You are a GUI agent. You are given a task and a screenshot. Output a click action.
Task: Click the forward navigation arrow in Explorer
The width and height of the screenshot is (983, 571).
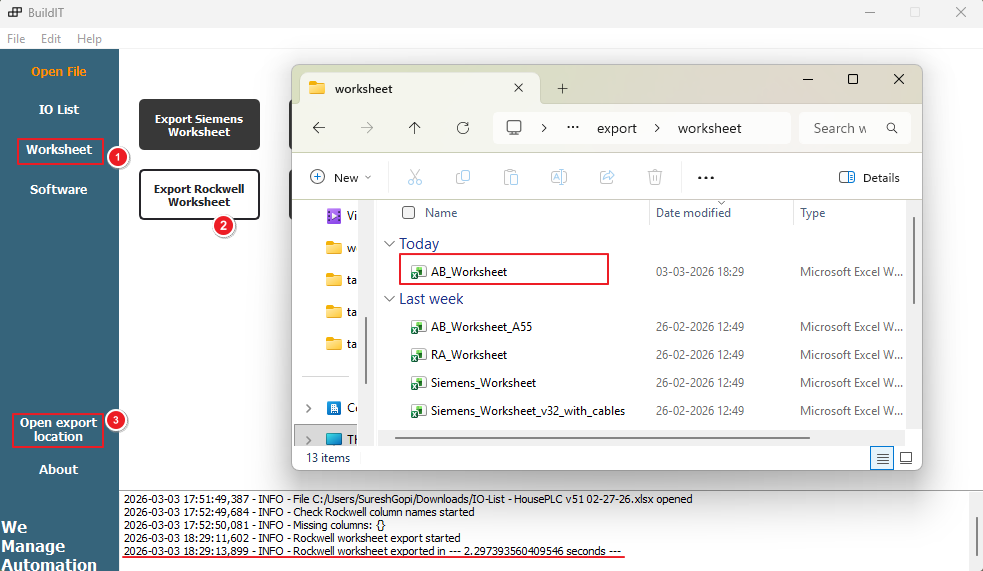(x=367, y=128)
